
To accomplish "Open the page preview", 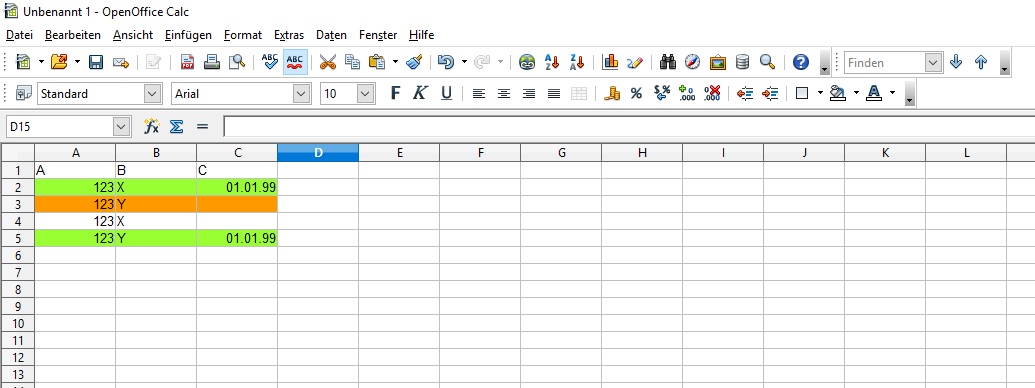I will (236, 62).
